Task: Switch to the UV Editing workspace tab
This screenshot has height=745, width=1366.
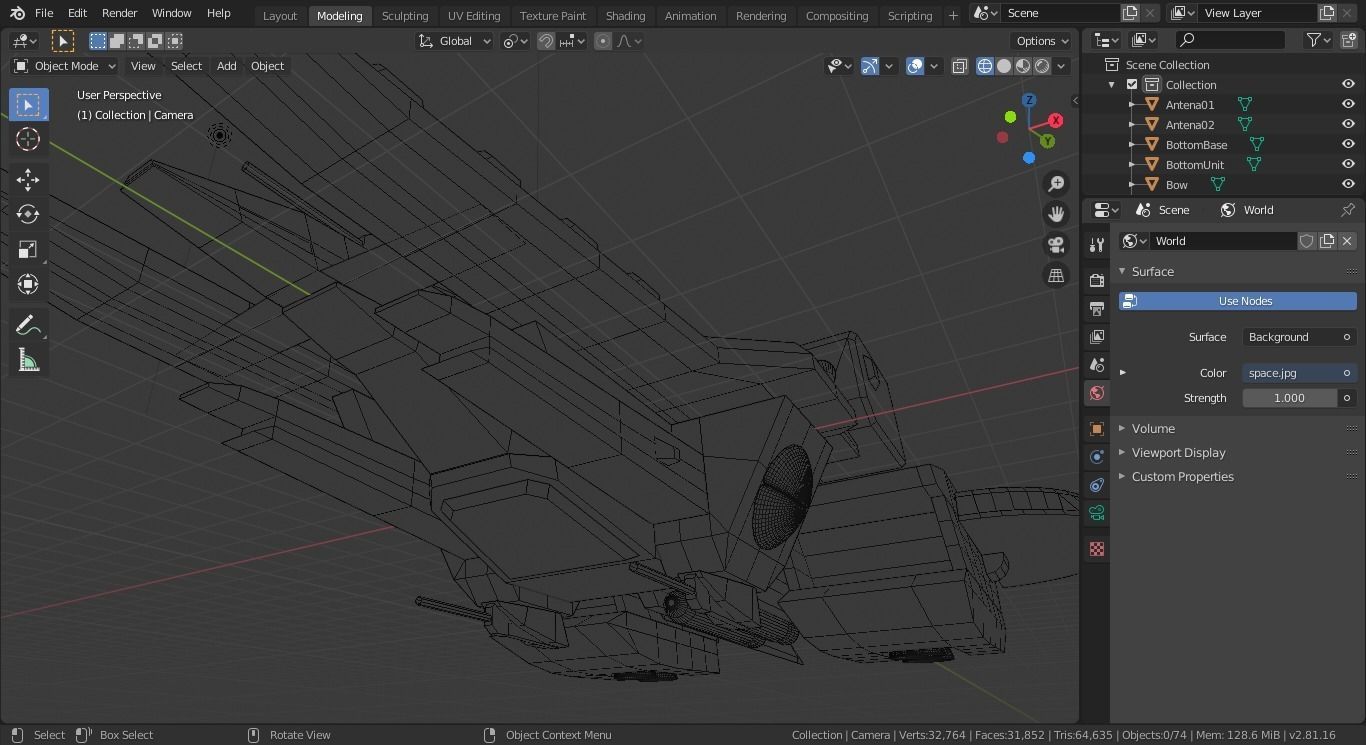Action: (x=474, y=16)
